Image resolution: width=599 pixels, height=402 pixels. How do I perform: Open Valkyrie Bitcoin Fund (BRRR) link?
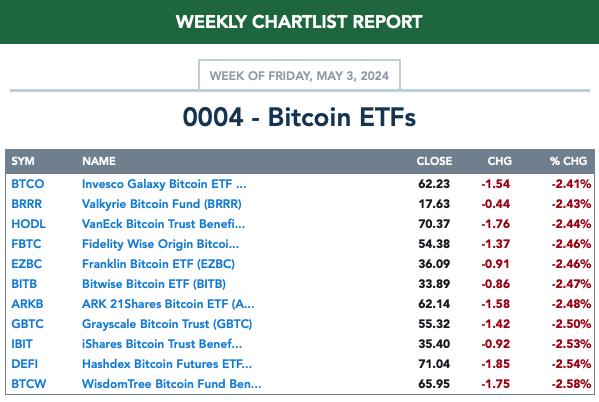tap(162, 204)
